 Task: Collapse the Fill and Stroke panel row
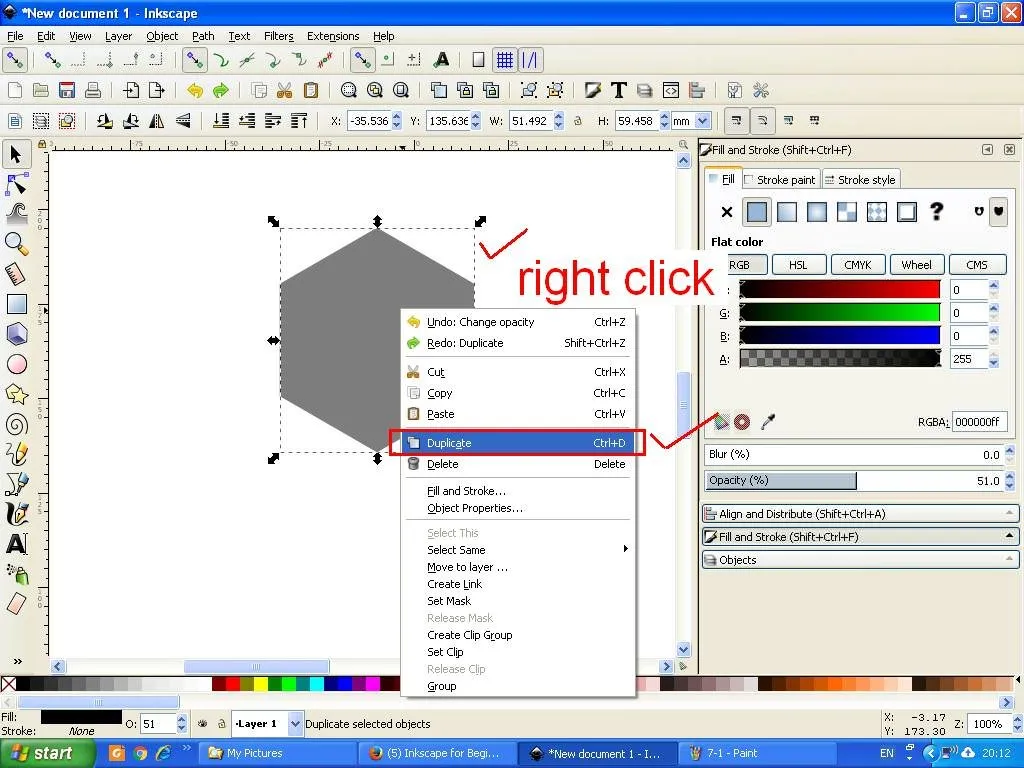click(859, 537)
